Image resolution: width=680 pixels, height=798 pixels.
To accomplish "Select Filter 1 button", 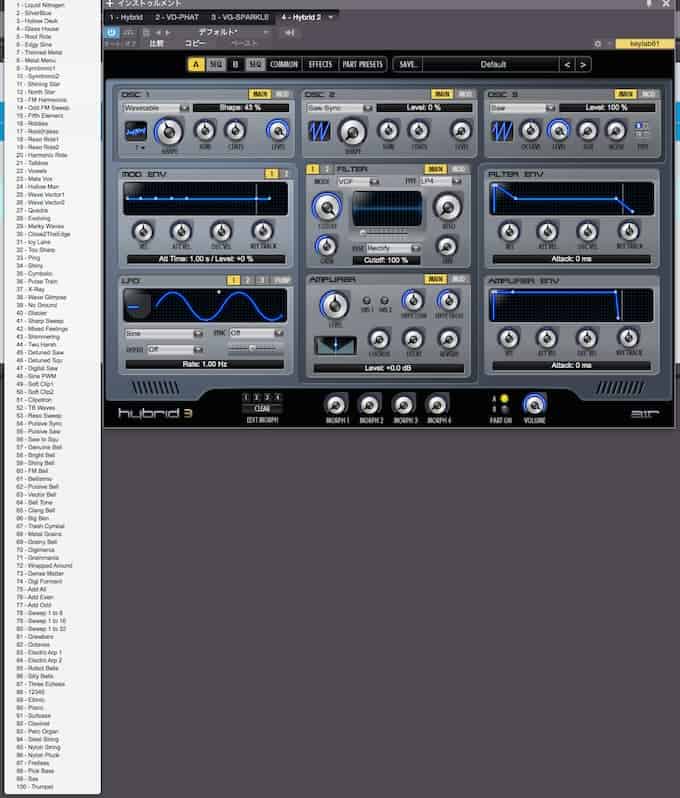I will (x=312, y=169).
